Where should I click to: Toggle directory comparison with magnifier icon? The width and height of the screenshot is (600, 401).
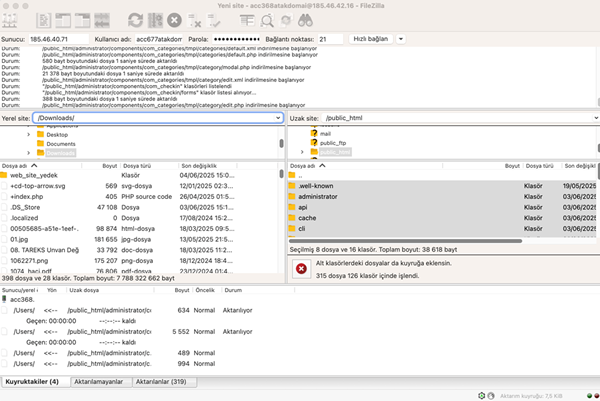(x=267, y=20)
